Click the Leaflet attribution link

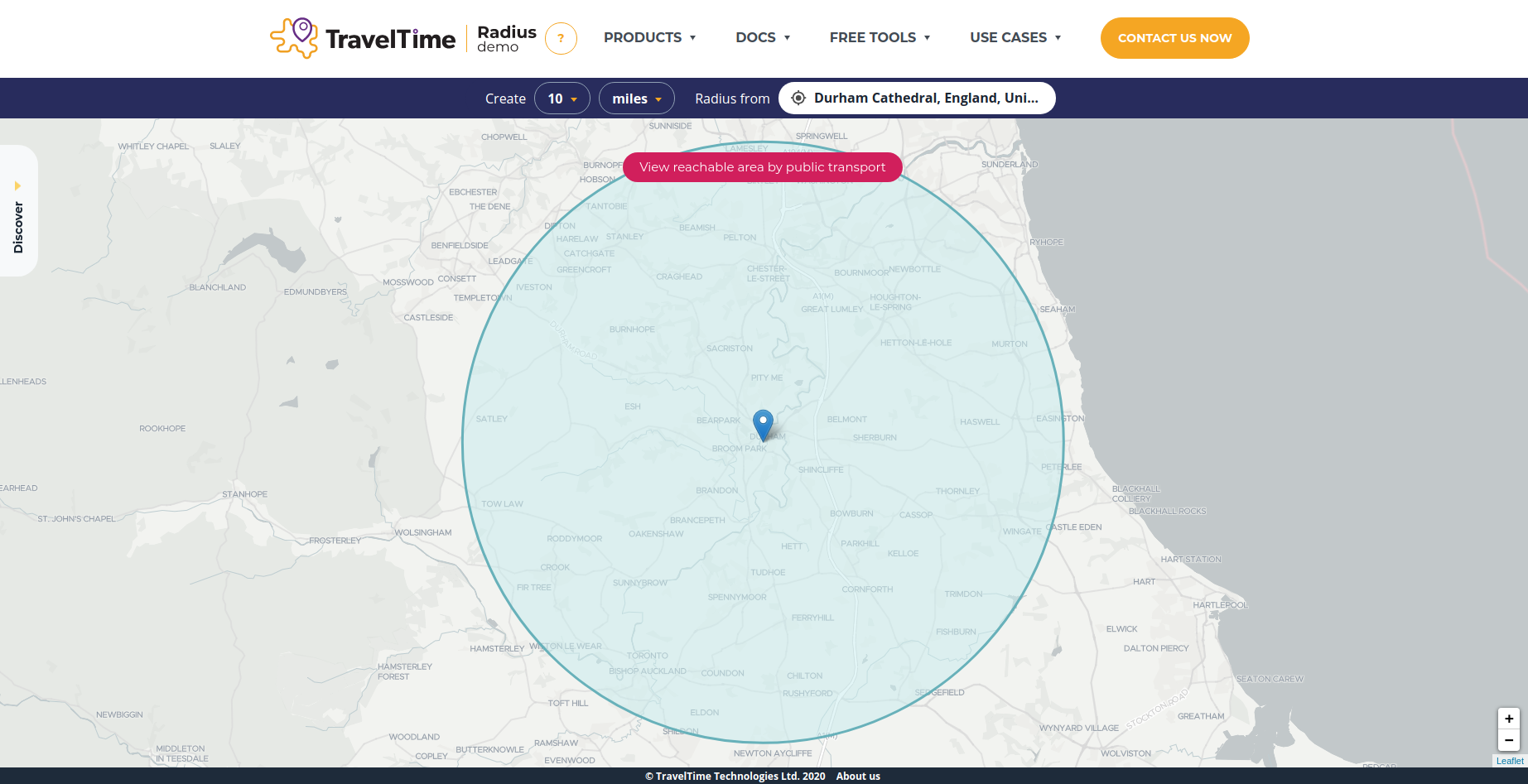1510,761
